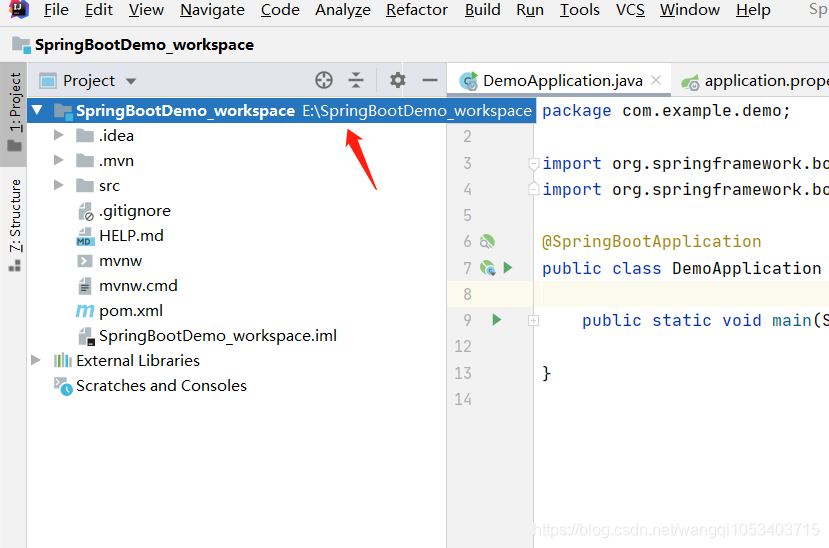Select the .gitignore file
Screen dimensions: 829x548
pyautogui.click(x=135, y=211)
